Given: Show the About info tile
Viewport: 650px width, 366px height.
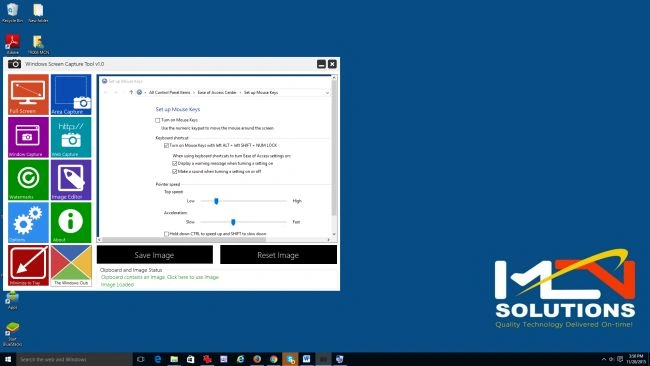Looking at the screenshot, I should 71,223.
